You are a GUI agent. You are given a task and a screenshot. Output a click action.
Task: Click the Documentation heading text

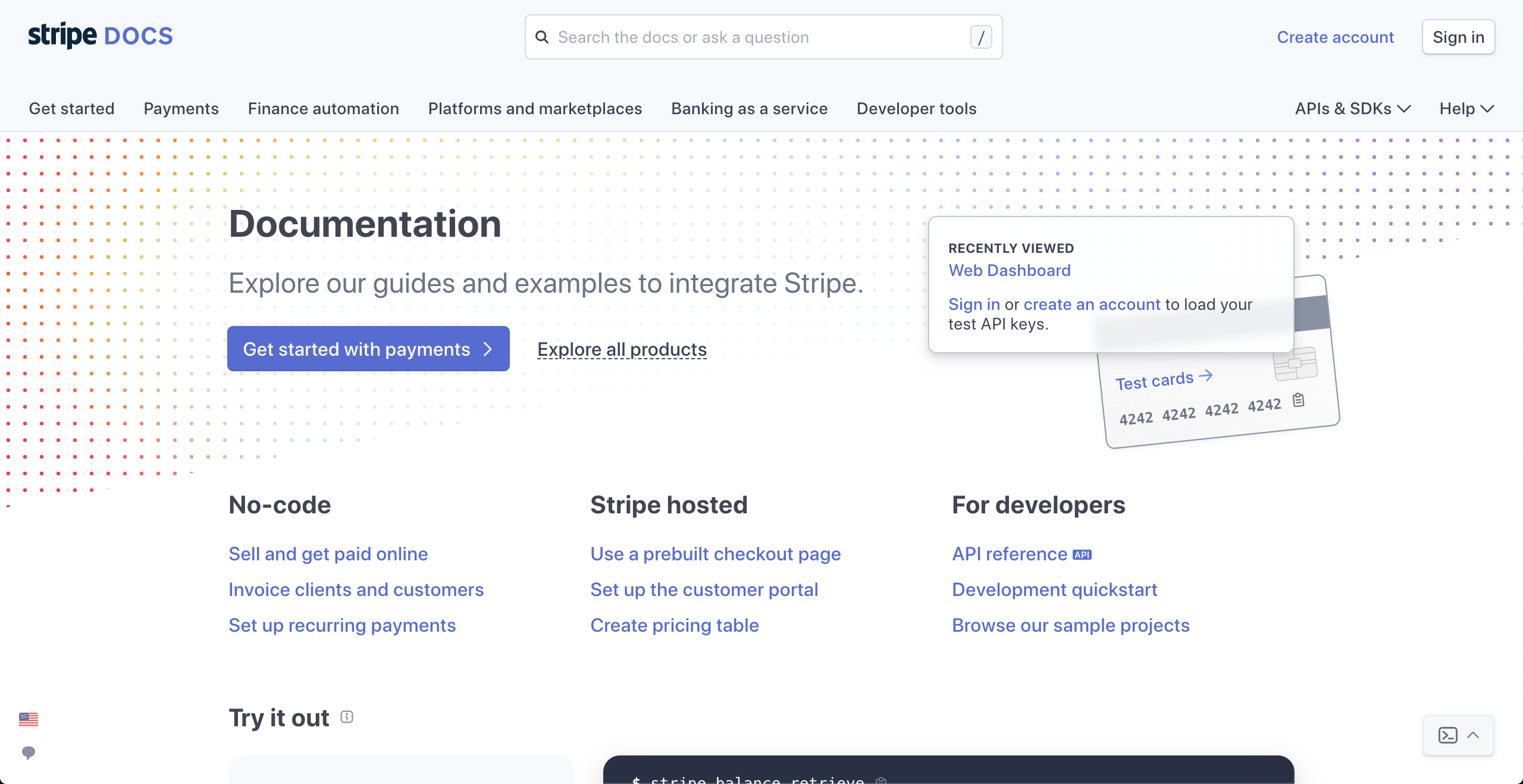click(365, 224)
